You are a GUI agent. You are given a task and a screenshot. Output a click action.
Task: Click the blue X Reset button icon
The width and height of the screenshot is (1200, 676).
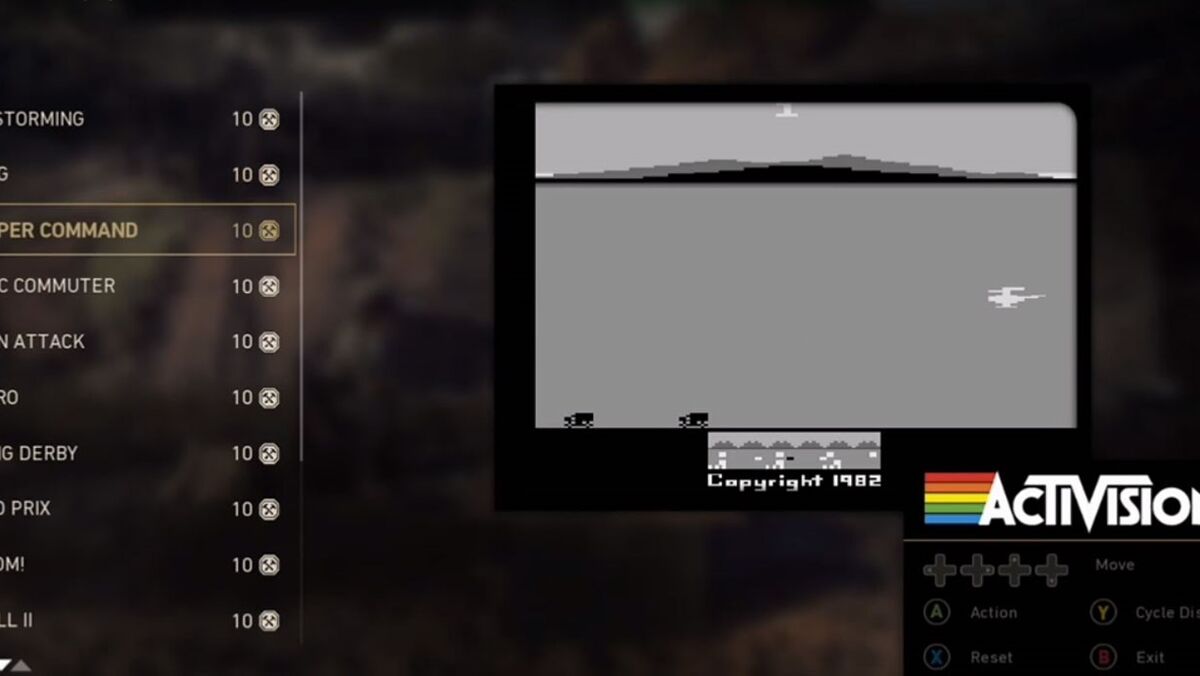[937, 657]
